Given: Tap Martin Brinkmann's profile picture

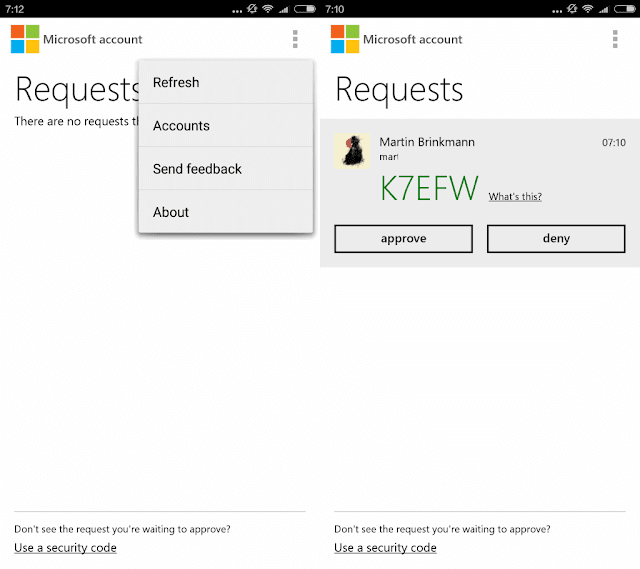Looking at the screenshot, I should click(x=352, y=151).
